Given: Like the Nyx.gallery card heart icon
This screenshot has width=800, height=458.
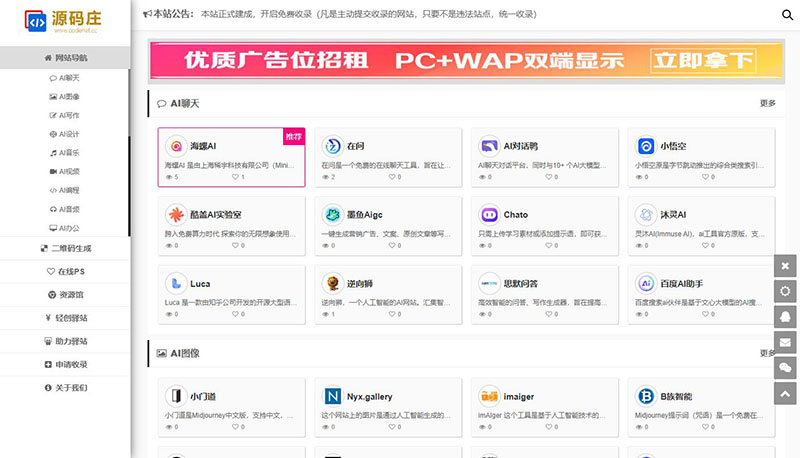Looking at the screenshot, I should 392,427.
